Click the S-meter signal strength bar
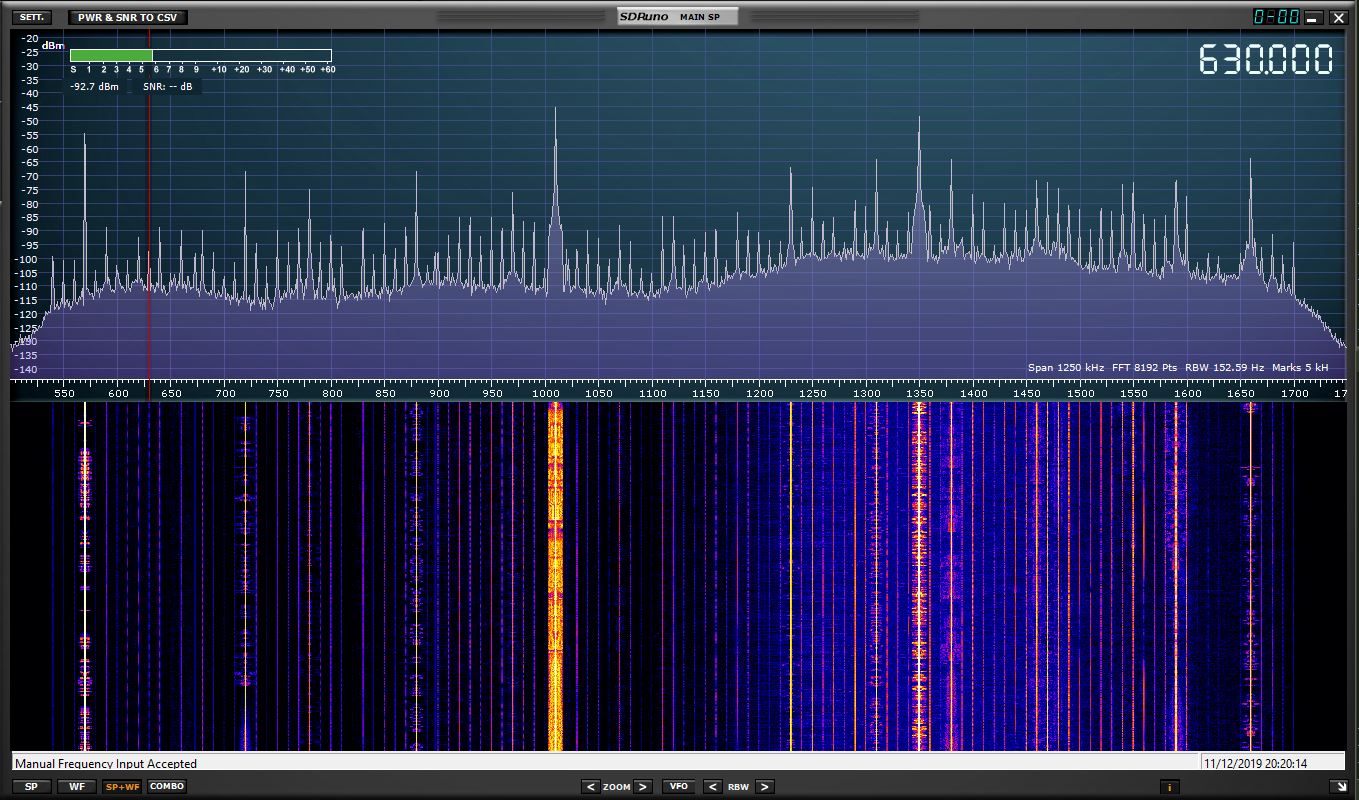 click(x=200, y=55)
